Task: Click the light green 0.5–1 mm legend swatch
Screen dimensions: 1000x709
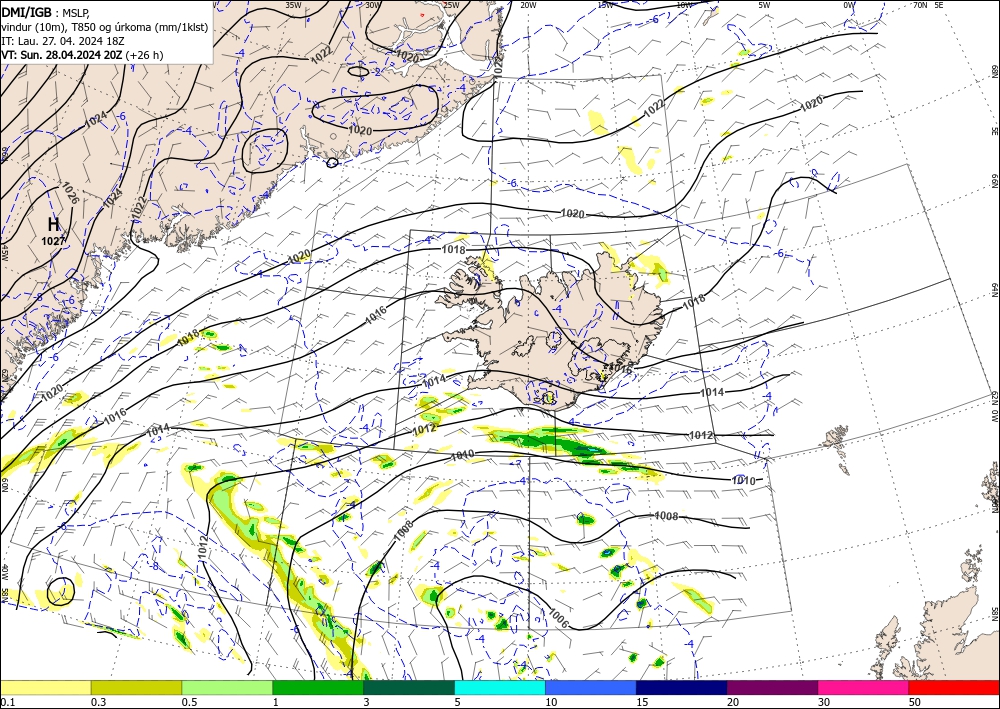Action: coord(227,687)
